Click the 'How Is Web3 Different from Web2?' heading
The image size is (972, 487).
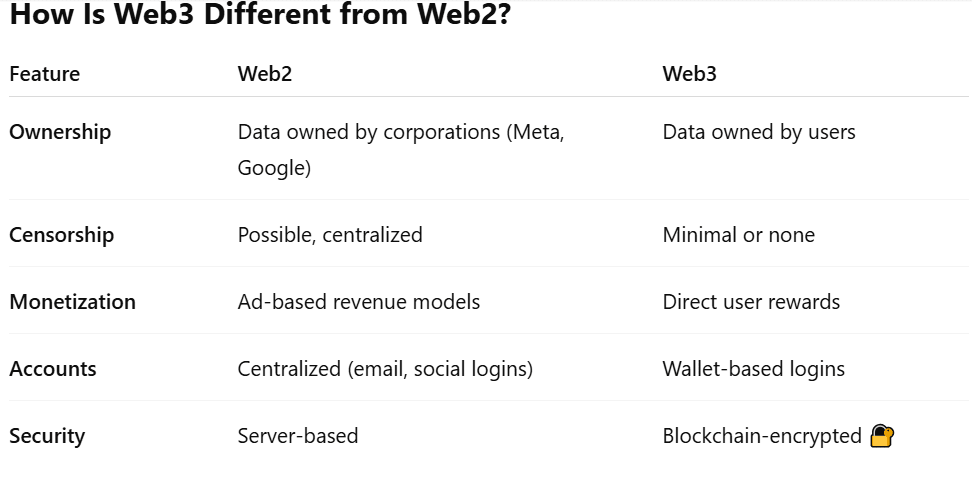click(x=260, y=17)
